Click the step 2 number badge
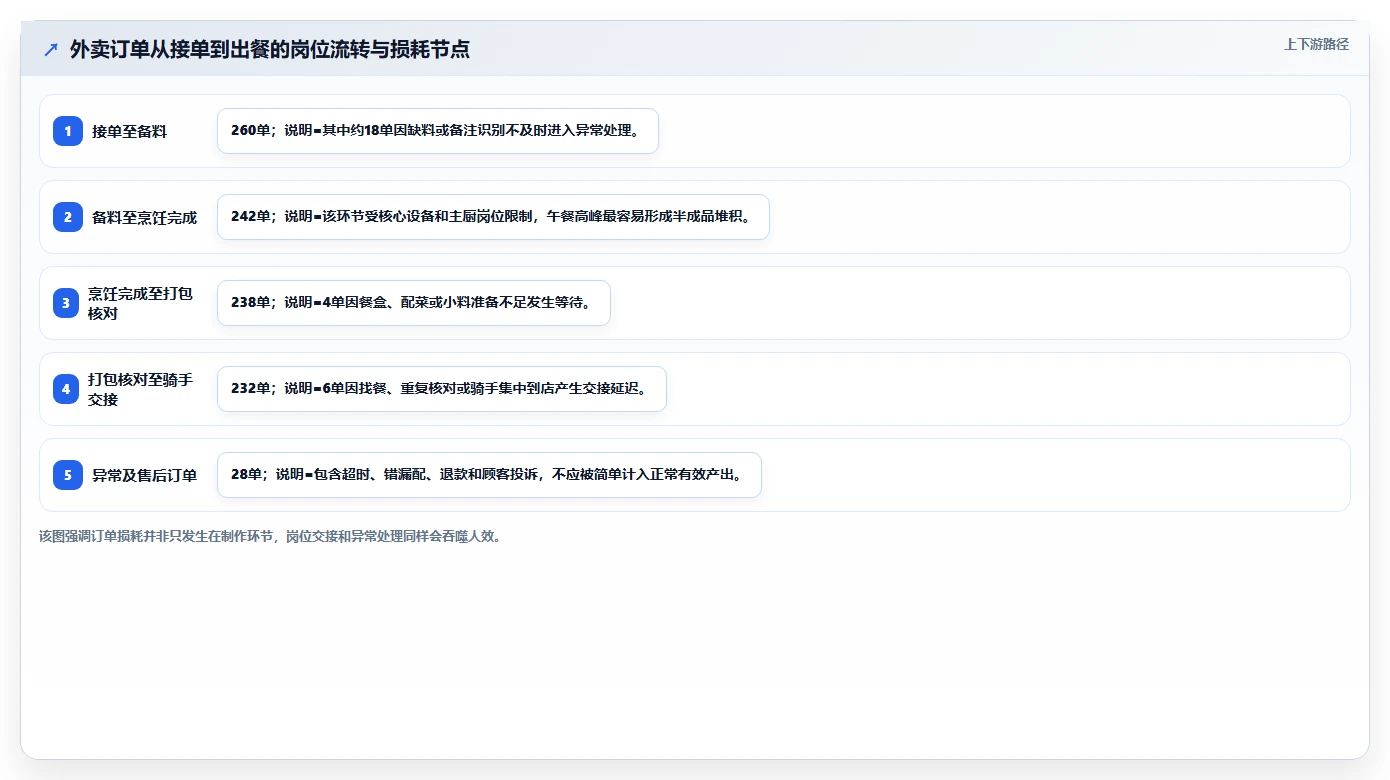This screenshot has height=780, width=1390. (68, 217)
